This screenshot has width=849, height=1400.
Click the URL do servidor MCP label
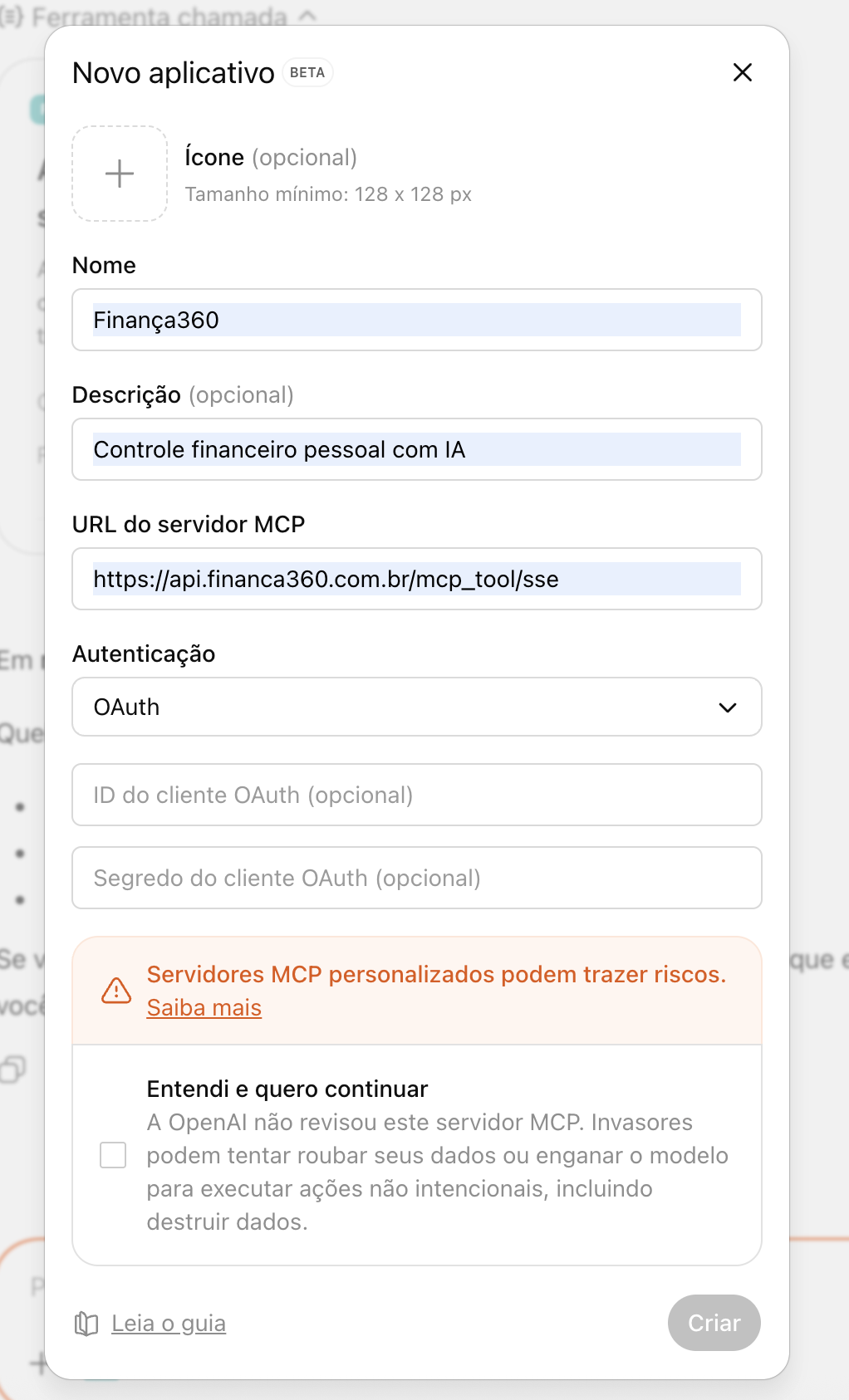[x=189, y=524]
